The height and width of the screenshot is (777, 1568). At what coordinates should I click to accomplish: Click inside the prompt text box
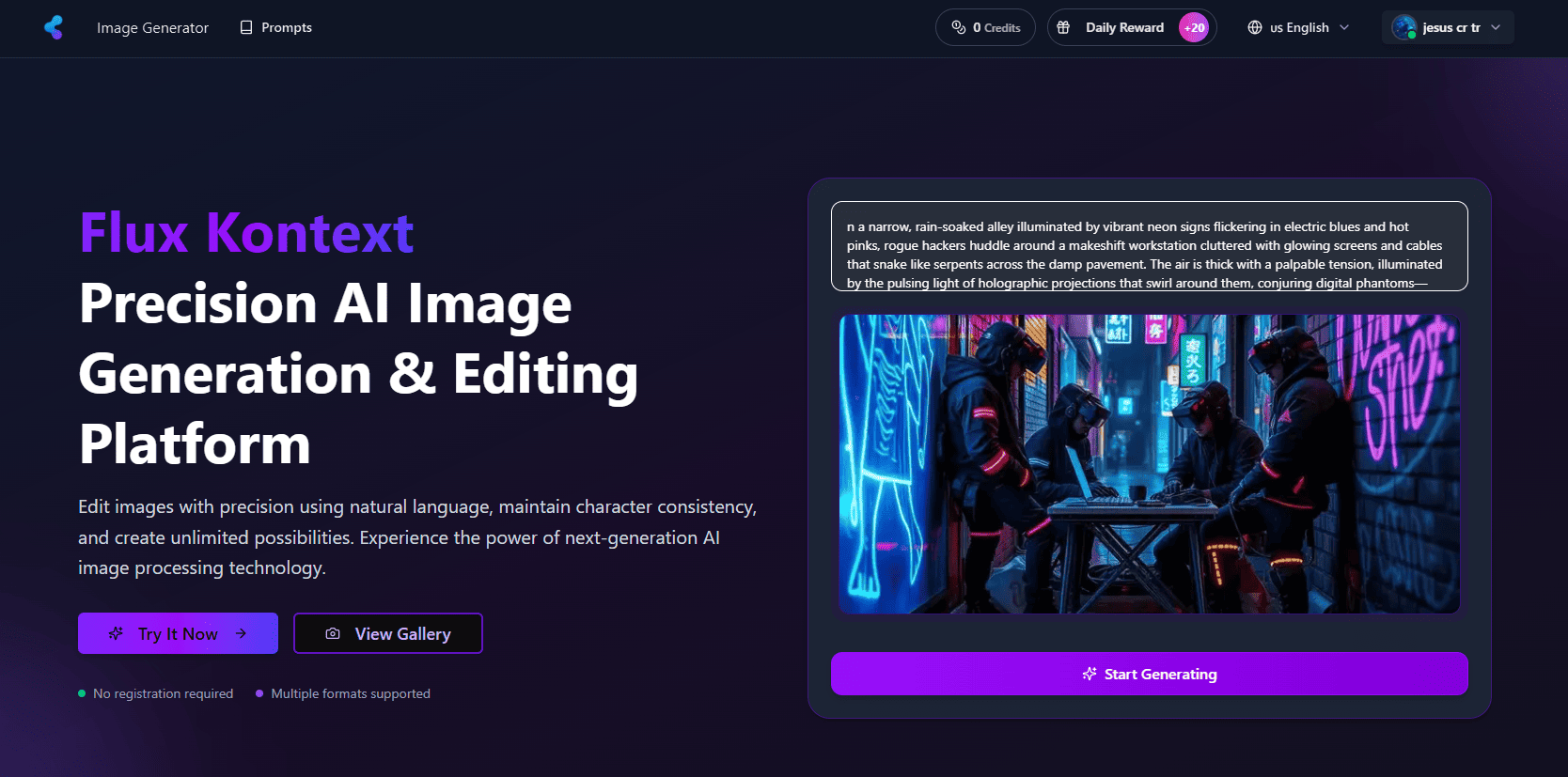click(x=1149, y=246)
